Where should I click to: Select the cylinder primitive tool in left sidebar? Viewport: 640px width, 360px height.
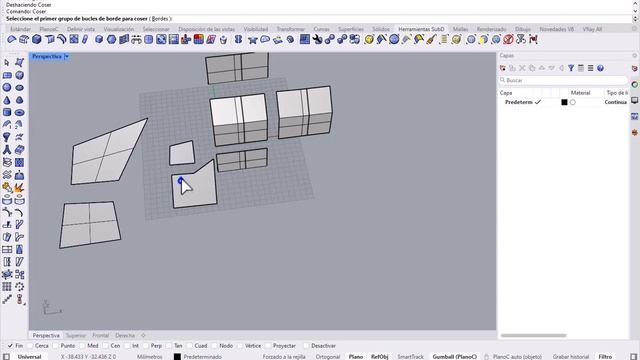tap(7, 112)
